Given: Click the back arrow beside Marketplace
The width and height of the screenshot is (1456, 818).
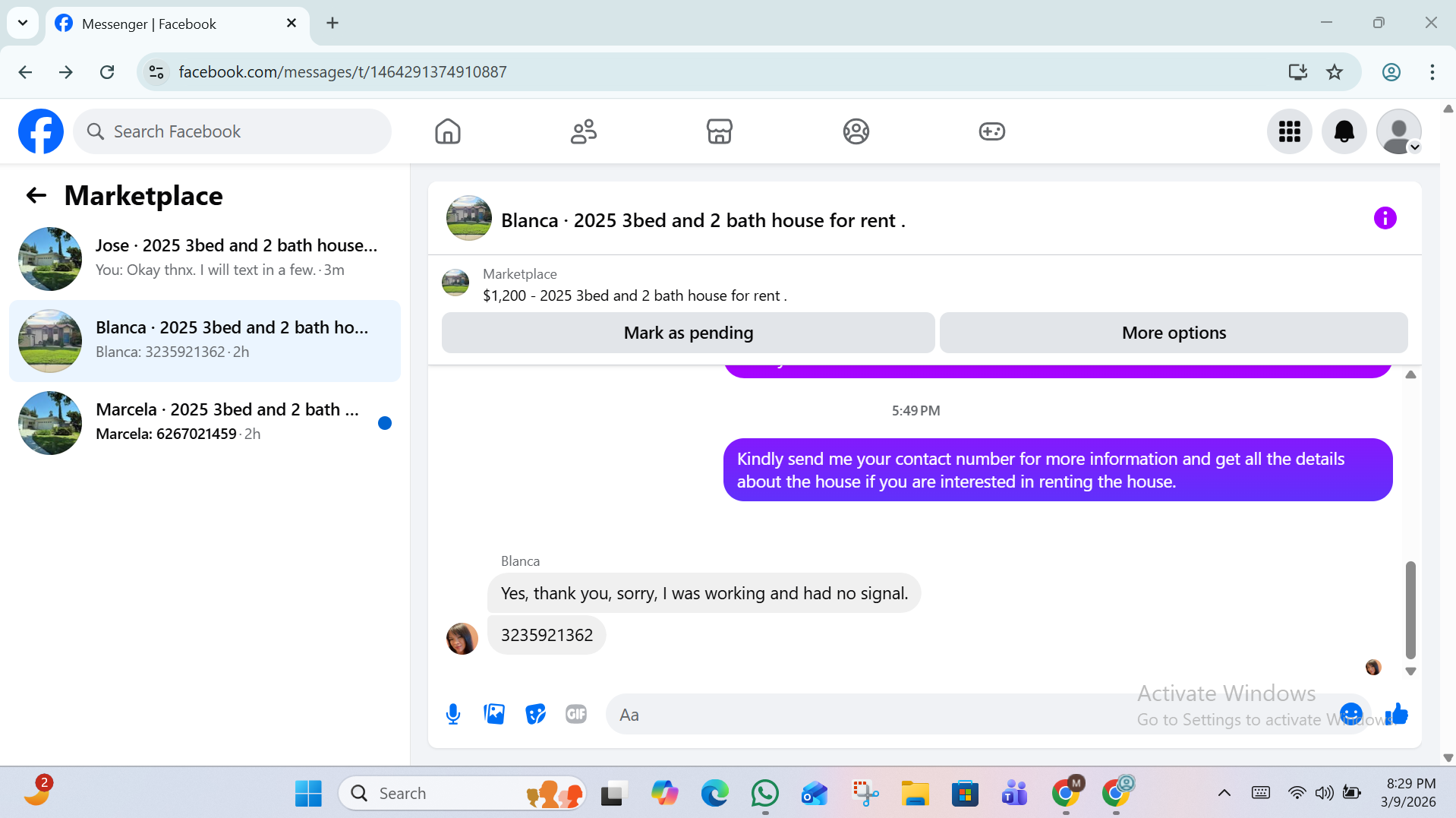Looking at the screenshot, I should [36, 196].
